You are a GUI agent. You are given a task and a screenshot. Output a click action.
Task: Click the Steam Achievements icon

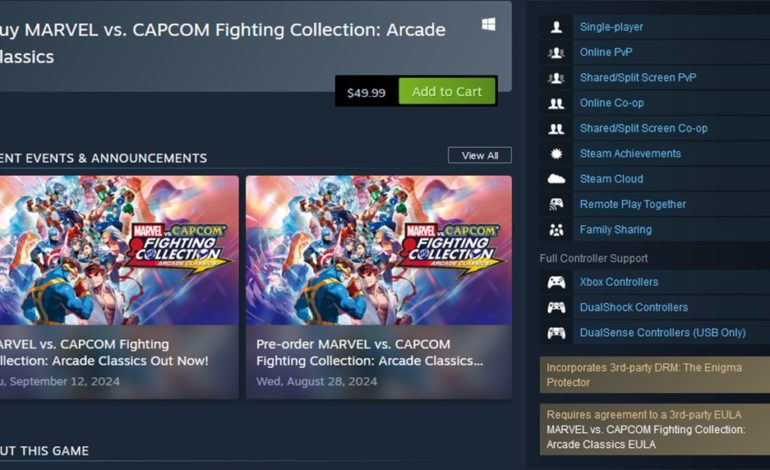click(x=556, y=154)
